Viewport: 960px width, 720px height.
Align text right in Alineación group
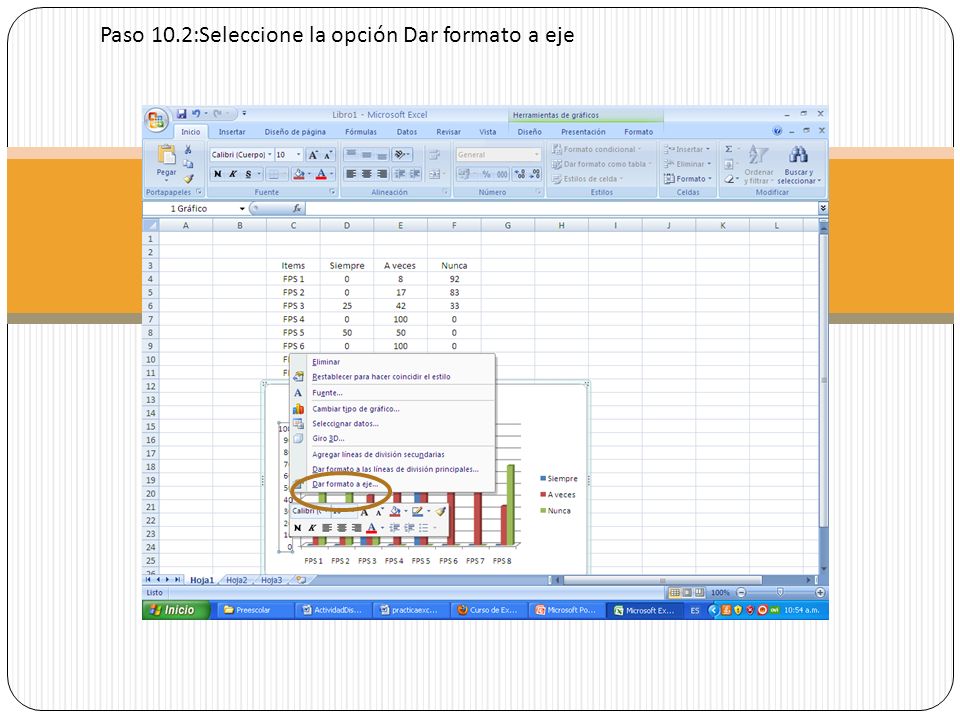pos(381,174)
